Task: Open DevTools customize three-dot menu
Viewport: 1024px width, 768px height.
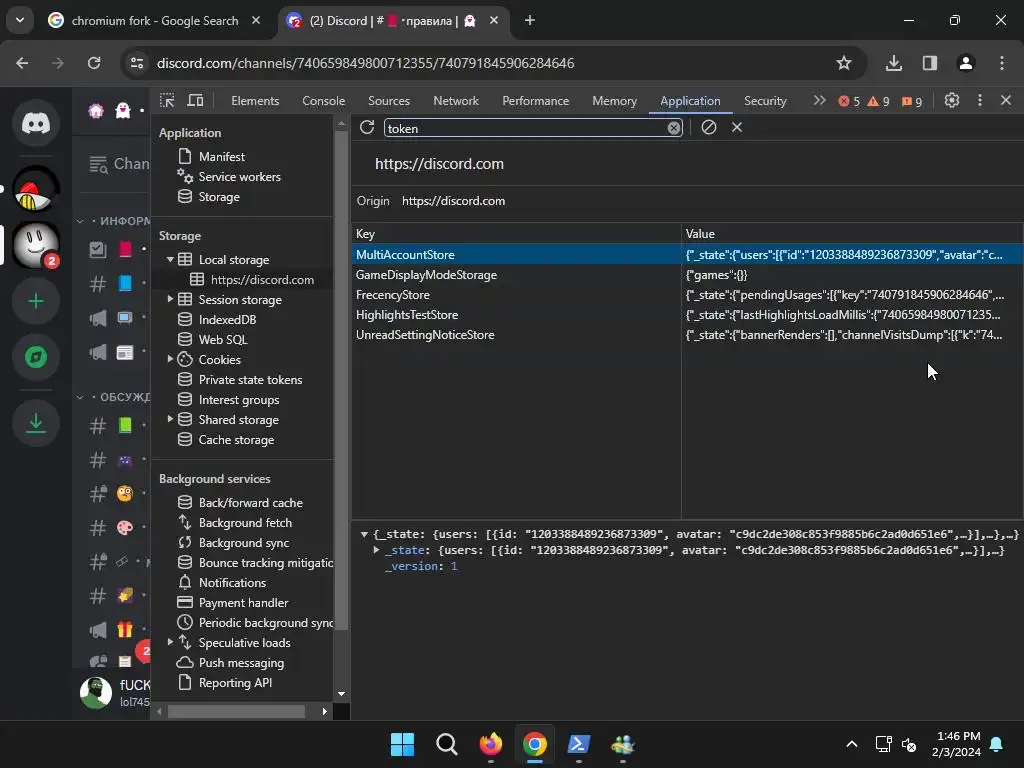Action: (x=980, y=101)
